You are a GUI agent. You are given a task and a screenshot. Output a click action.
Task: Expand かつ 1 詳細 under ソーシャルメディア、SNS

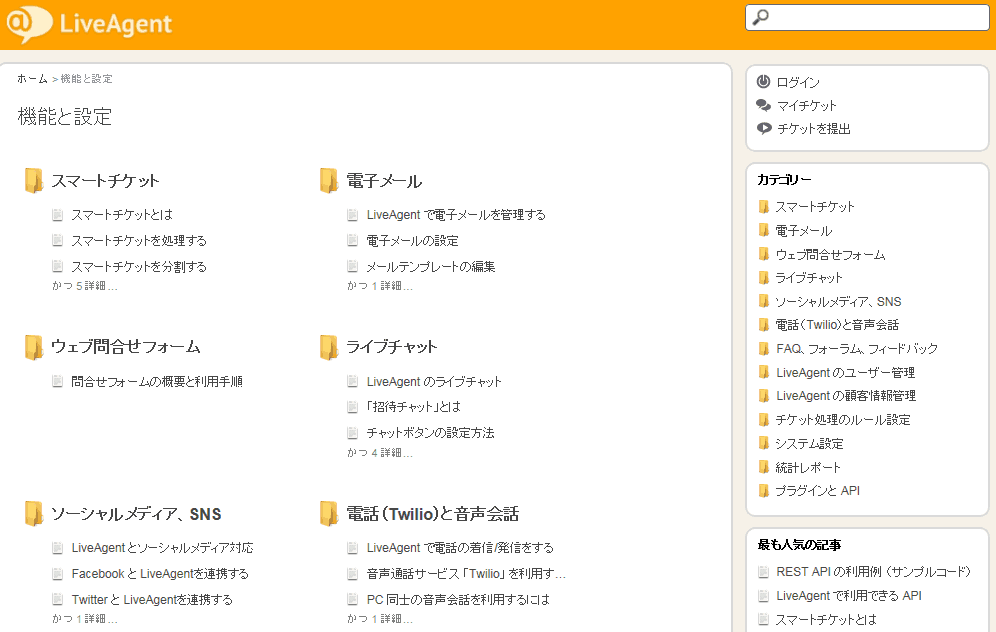point(84,619)
